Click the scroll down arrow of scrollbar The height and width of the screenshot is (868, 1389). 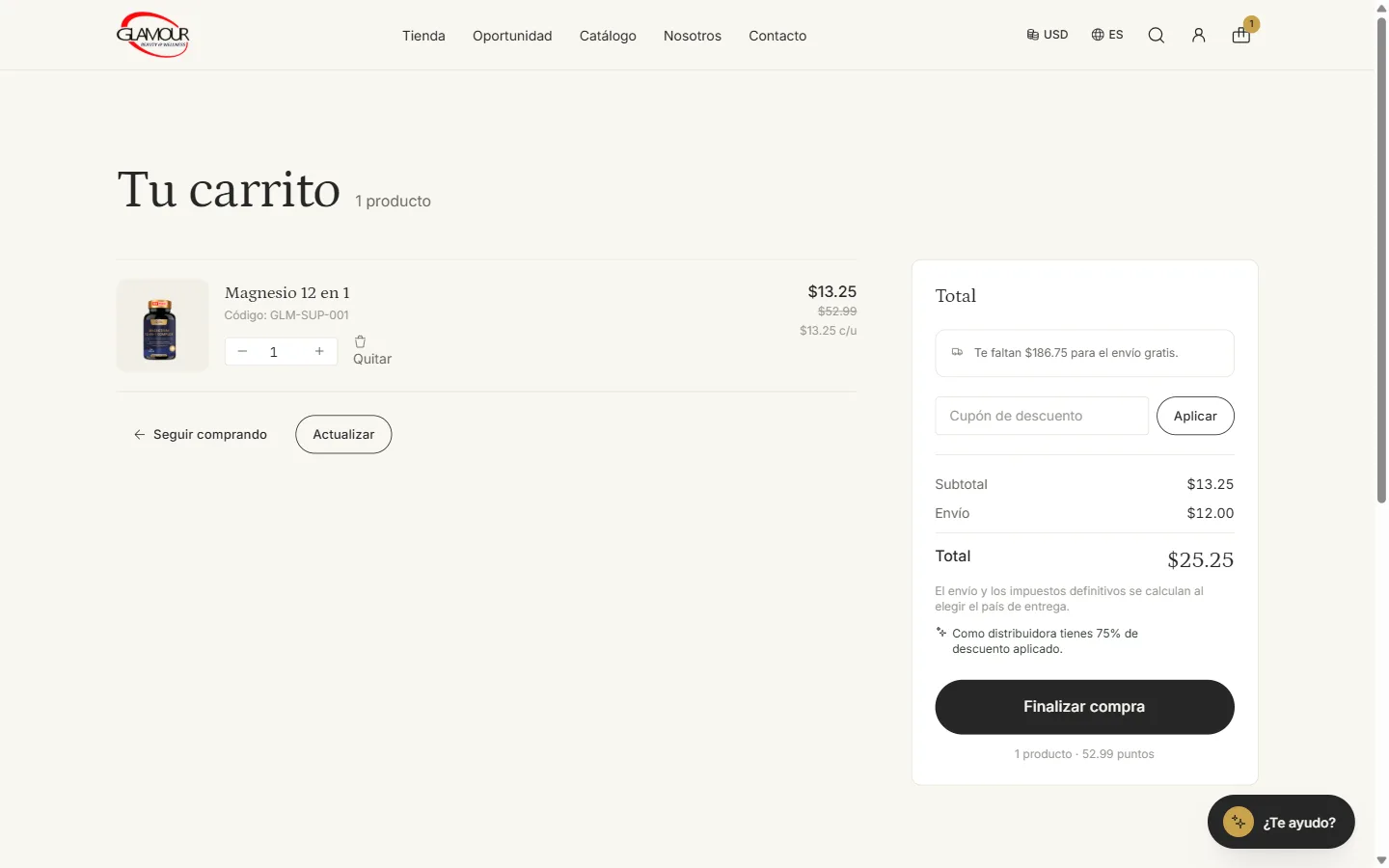click(1381, 860)
